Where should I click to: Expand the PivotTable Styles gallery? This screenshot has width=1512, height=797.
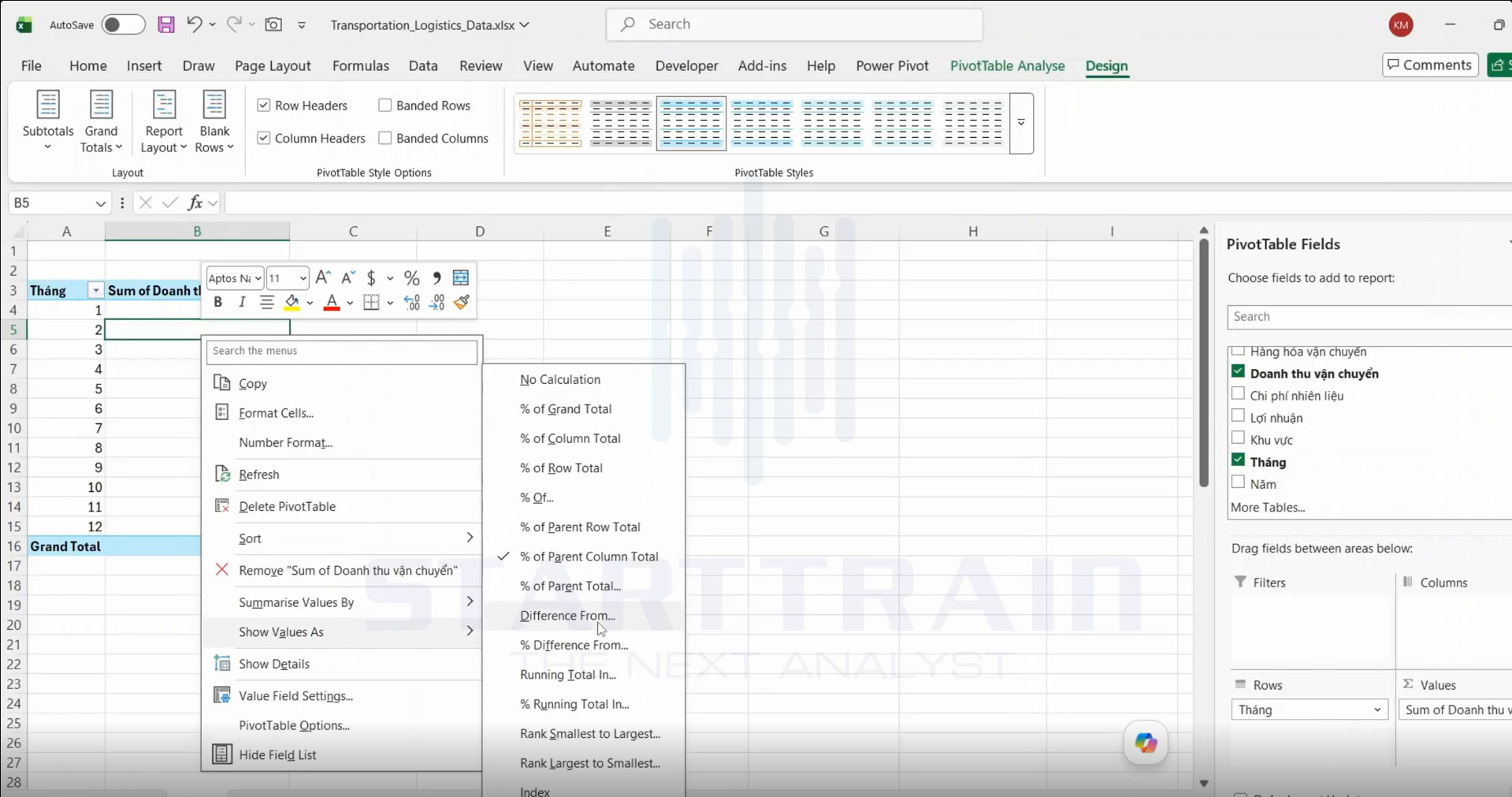[1021, 123]
